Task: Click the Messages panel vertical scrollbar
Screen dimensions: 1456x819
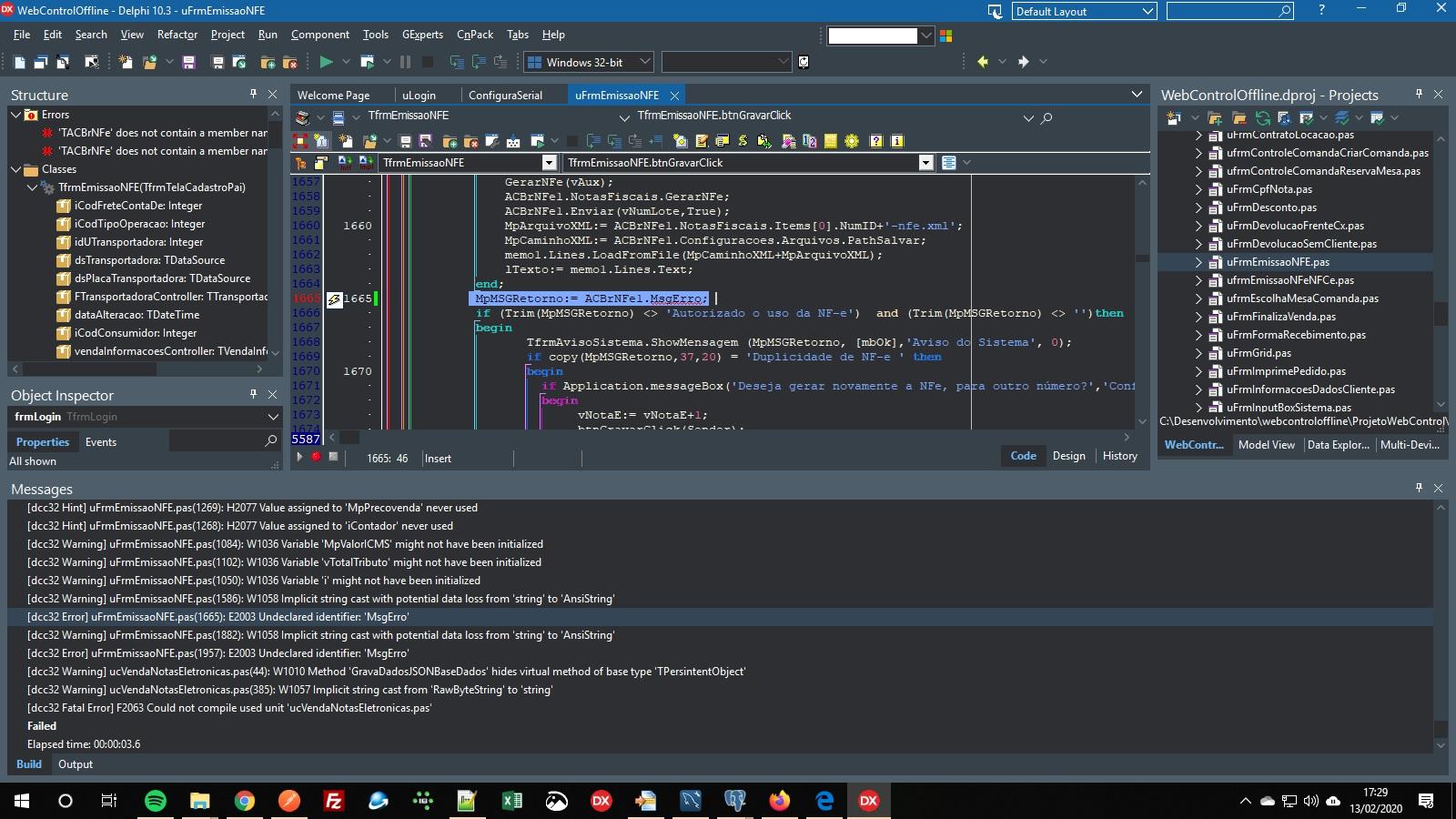Action: click(1441, 626)
